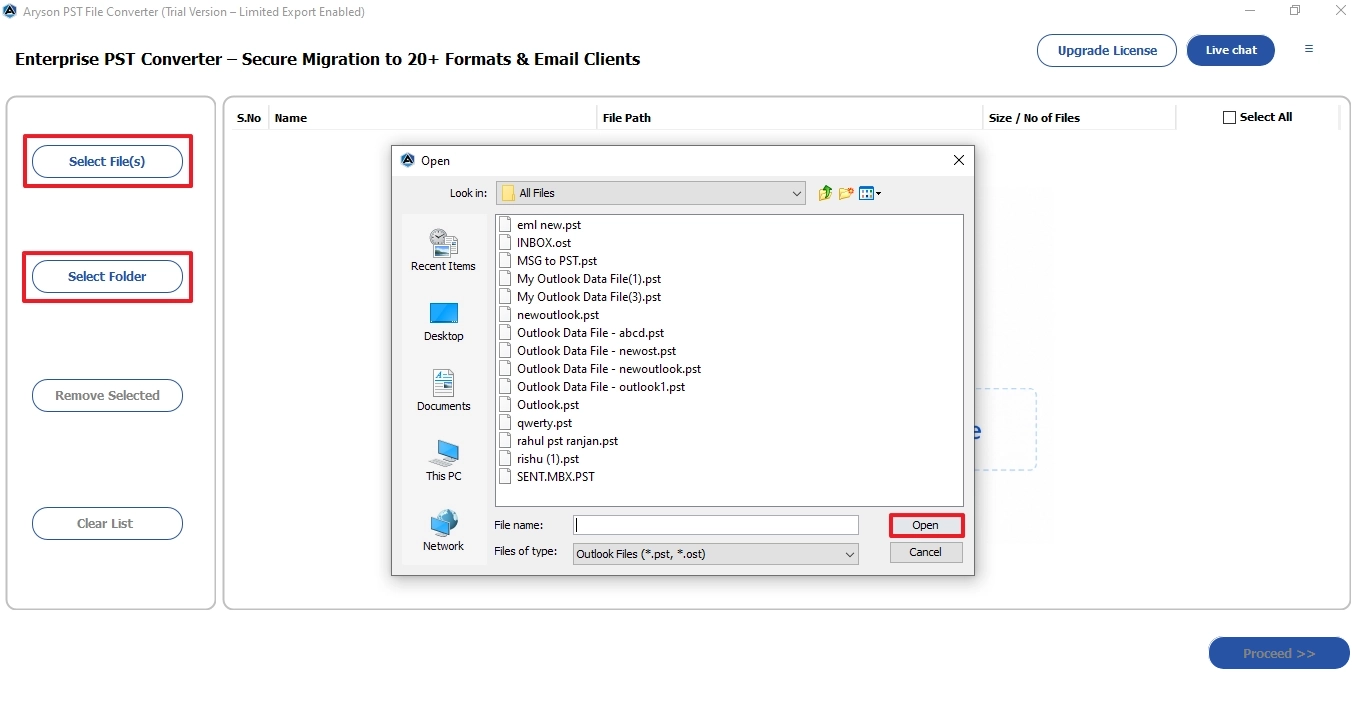Open the hamburger menu beside Live chat

point(1308,49)
